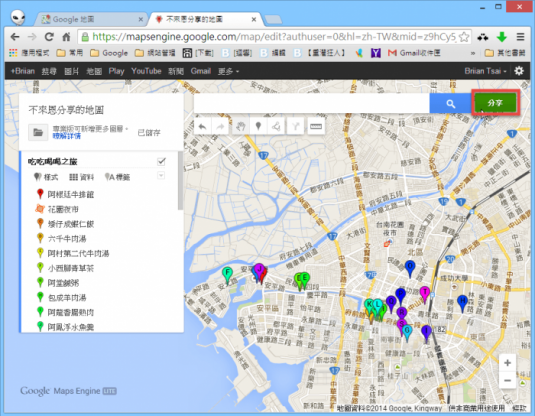Show more bookmarks with the » chevron

point(473,53)
